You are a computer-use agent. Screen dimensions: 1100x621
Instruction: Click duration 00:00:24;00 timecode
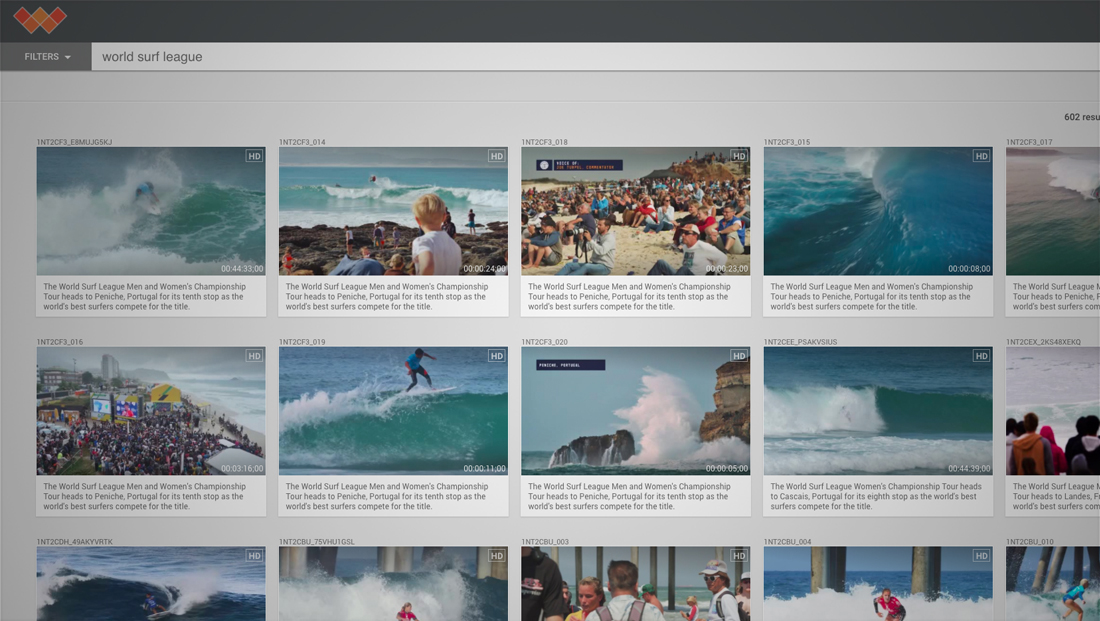point(484,269)
